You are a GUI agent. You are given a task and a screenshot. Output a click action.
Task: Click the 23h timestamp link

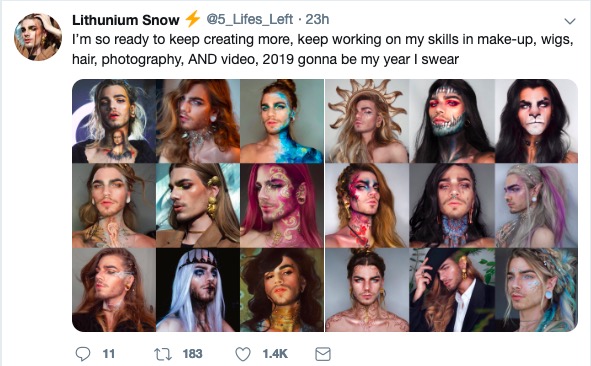[317, 19]
